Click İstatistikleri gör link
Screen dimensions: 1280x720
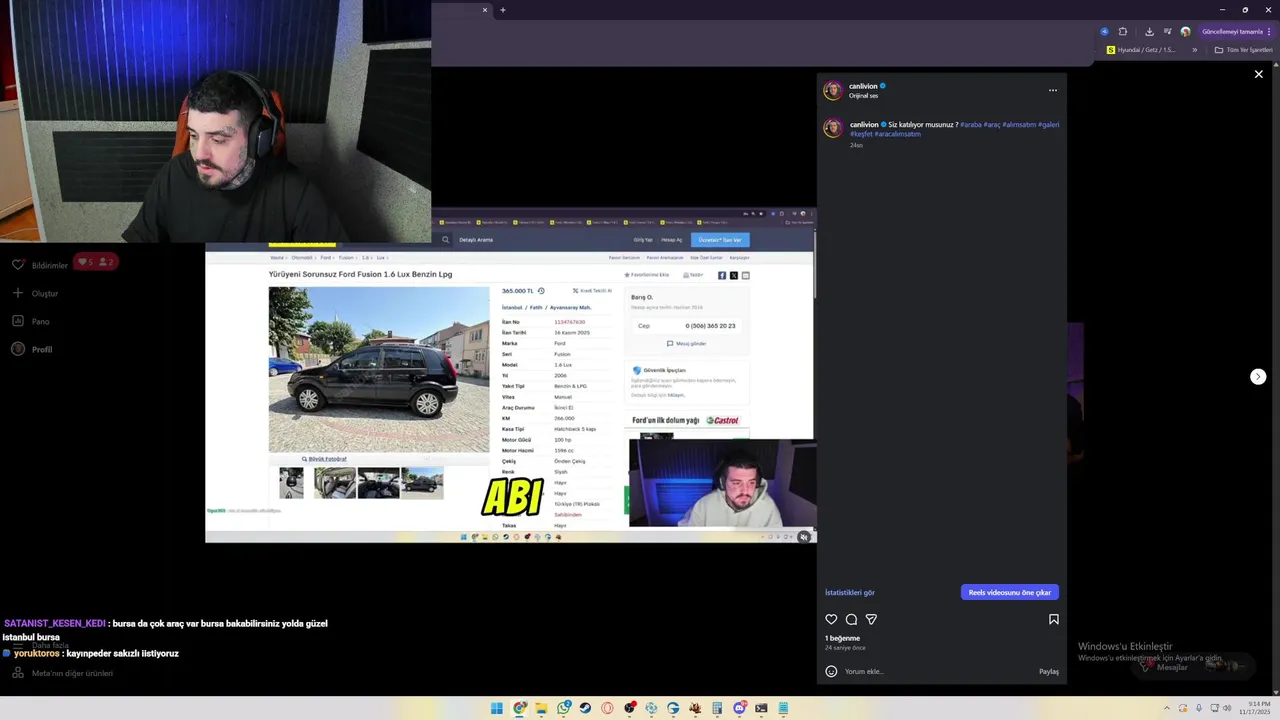pos(850,592)
